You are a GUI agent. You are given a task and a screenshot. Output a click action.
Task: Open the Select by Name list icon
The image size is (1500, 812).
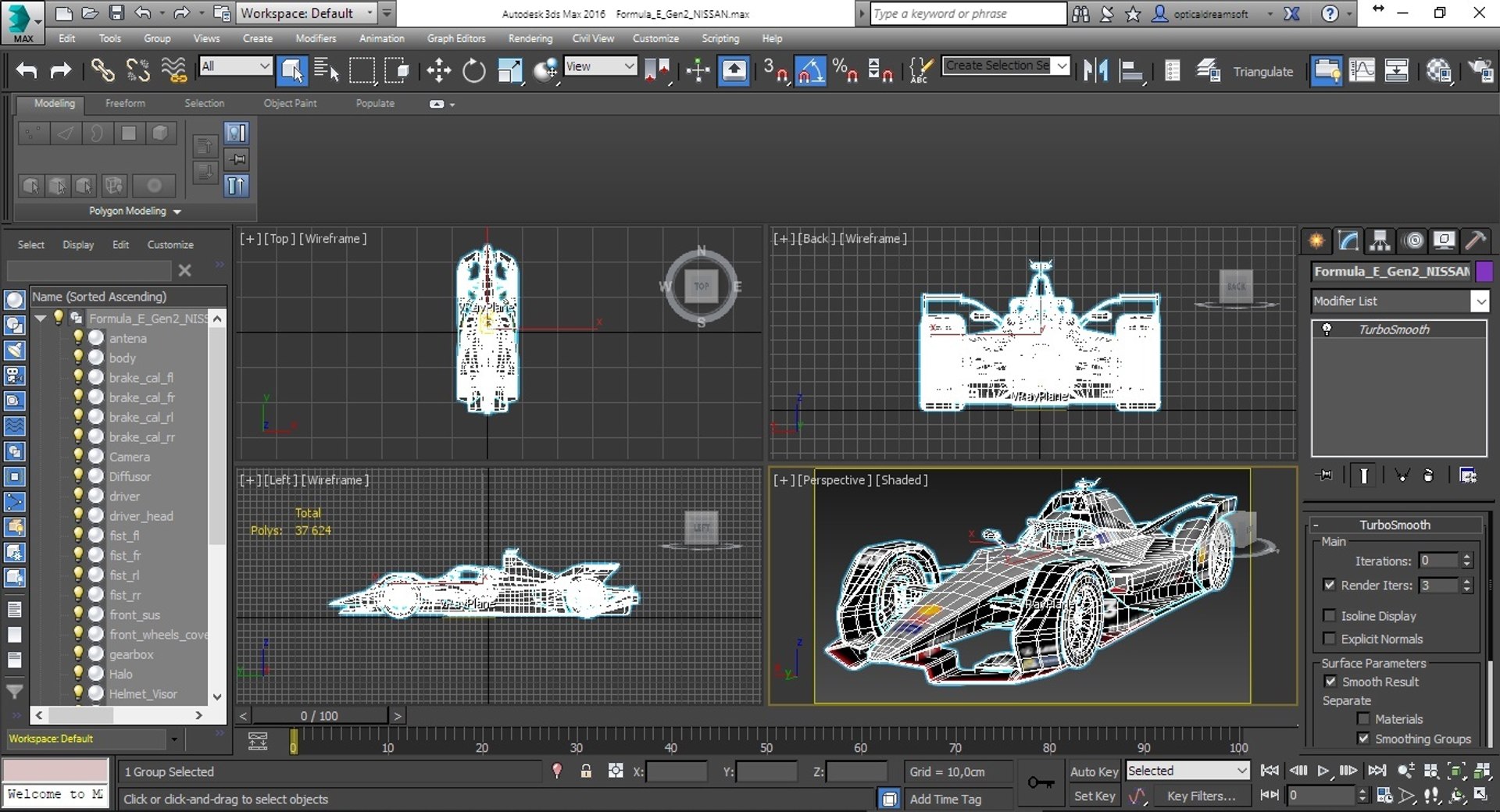[326, 70]
